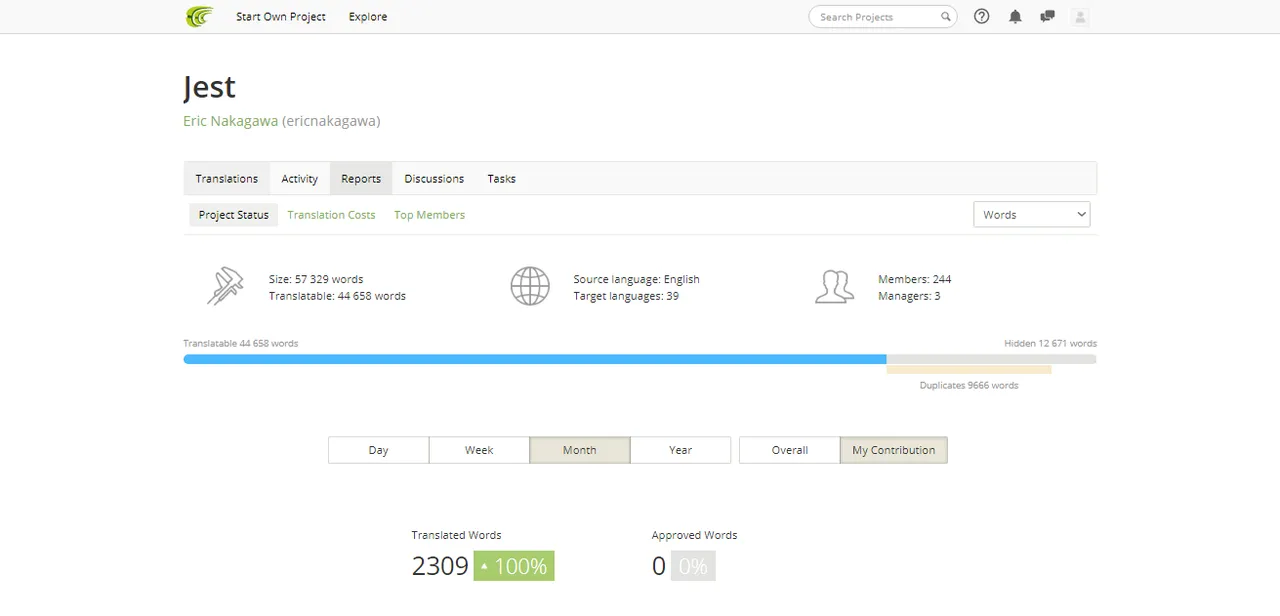Screen dimensions: 1280x616
Task: Select the Month period toggle
Action: pyautogui.click(x=580, y=450)
